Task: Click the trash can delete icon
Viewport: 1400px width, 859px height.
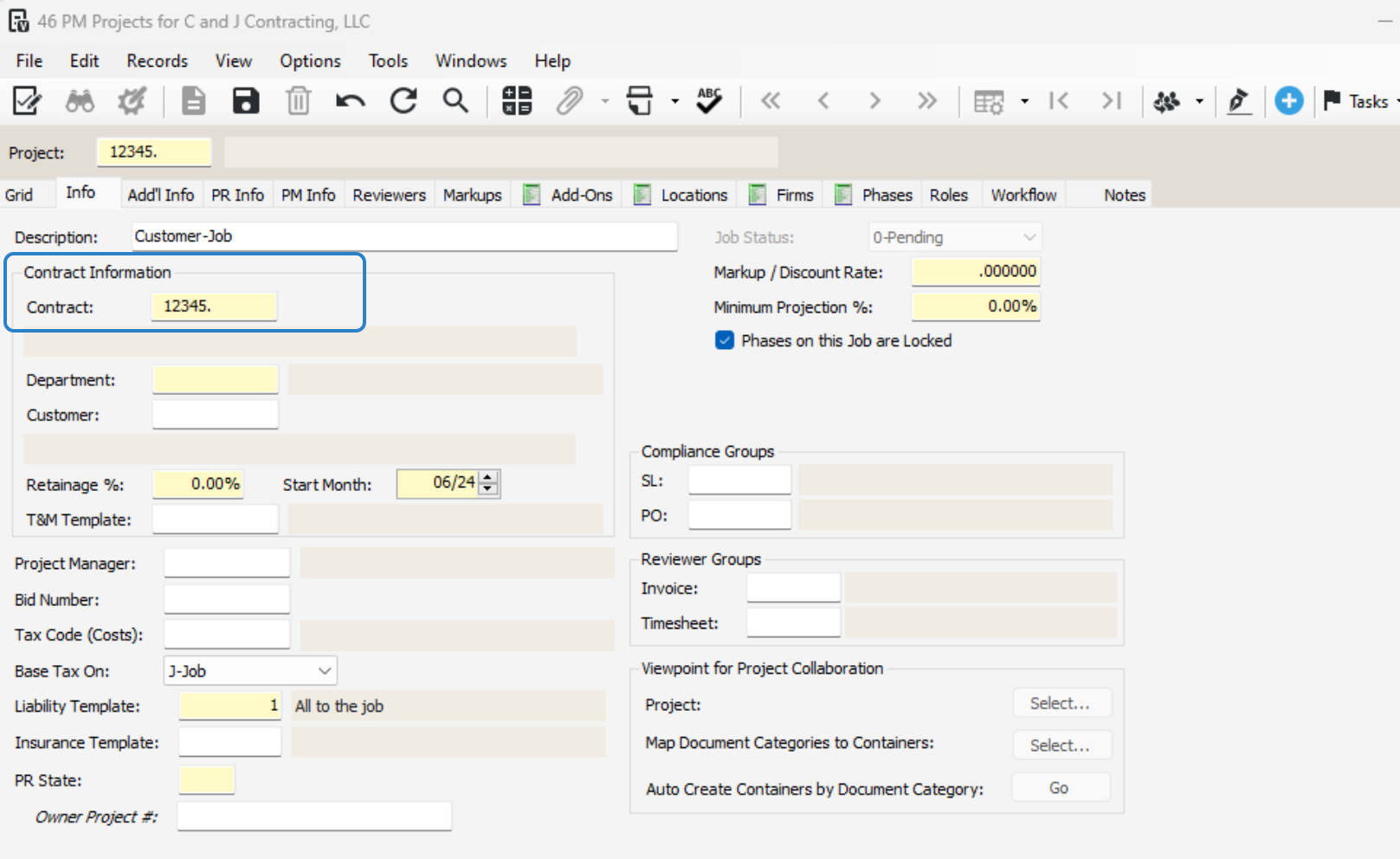Action: coord(298,101)
